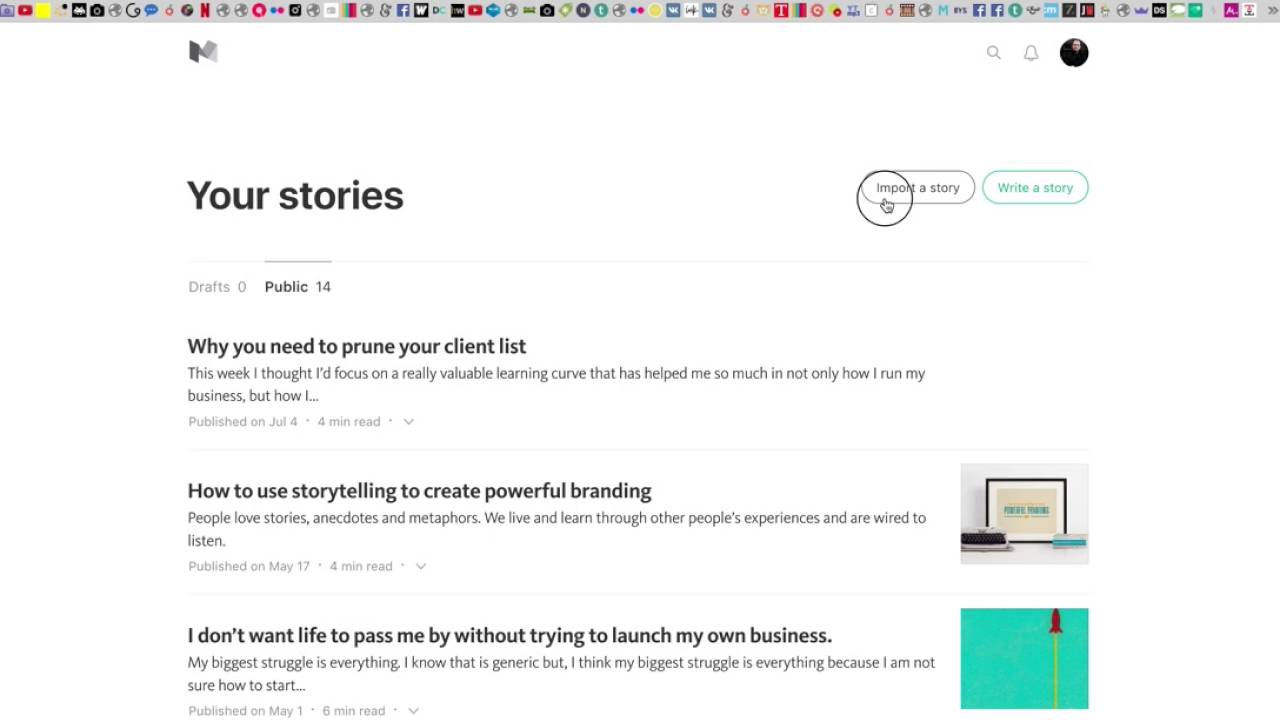The height and width of the screenshot is (720, 1280).
Task: Click the typewriter thumbnail for the storytelling story
Action: (x=1024, y=514)
